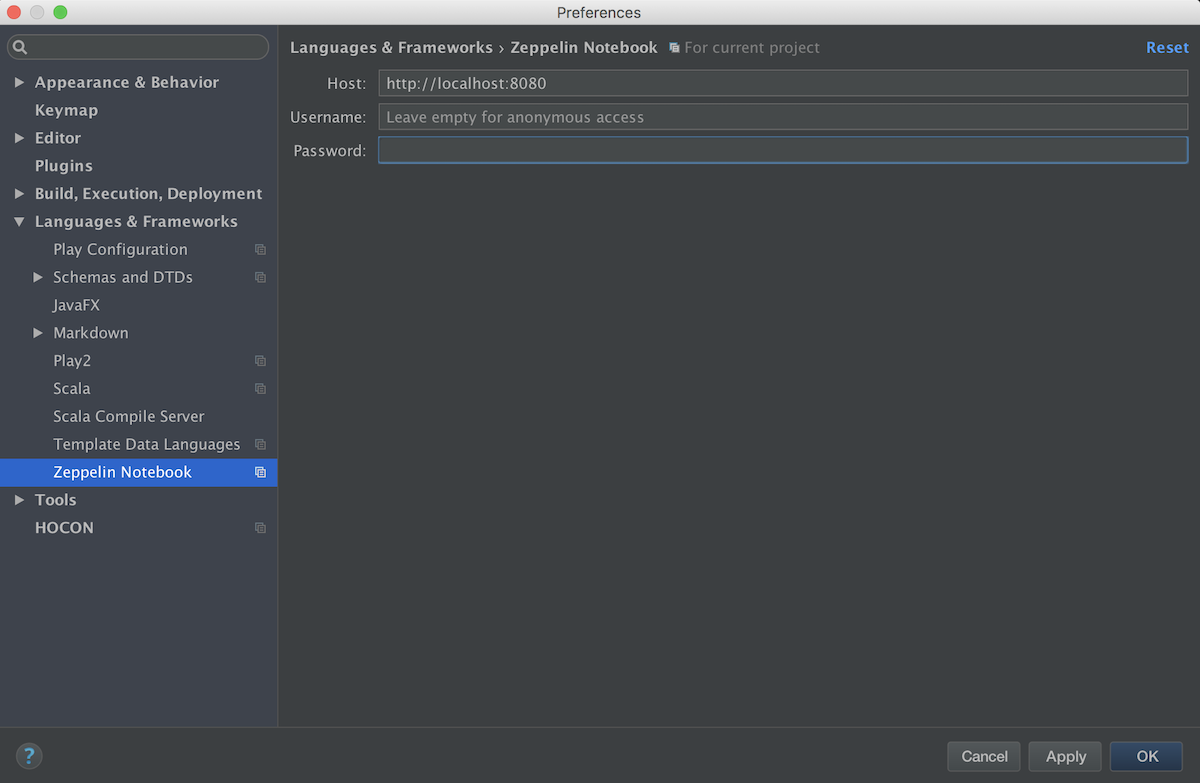Open Keymap settings
This screenshot has height=783, width=1200.
tap(66, 110)
